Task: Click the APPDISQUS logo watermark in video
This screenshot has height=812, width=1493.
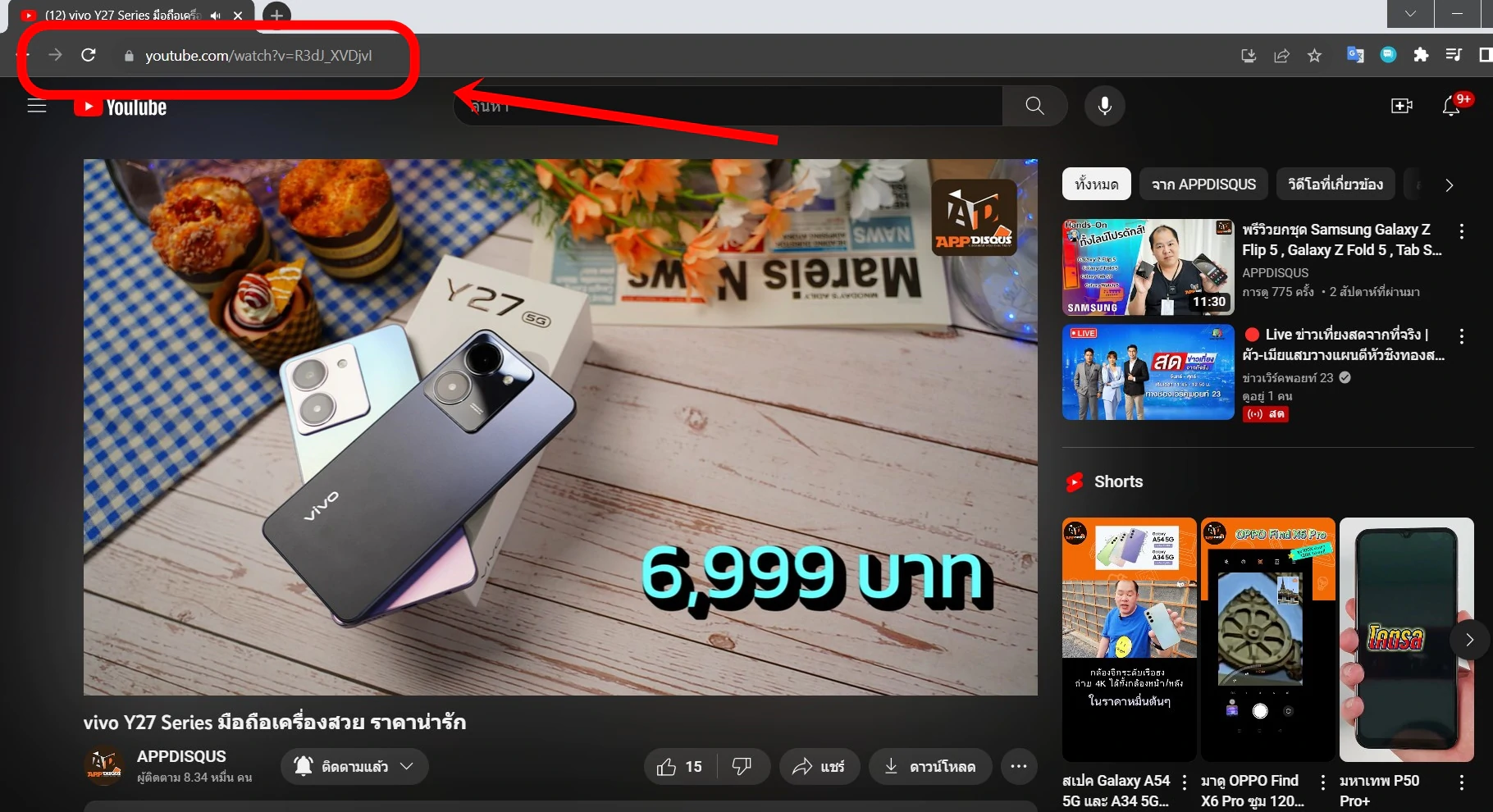Action: (975, 217)
